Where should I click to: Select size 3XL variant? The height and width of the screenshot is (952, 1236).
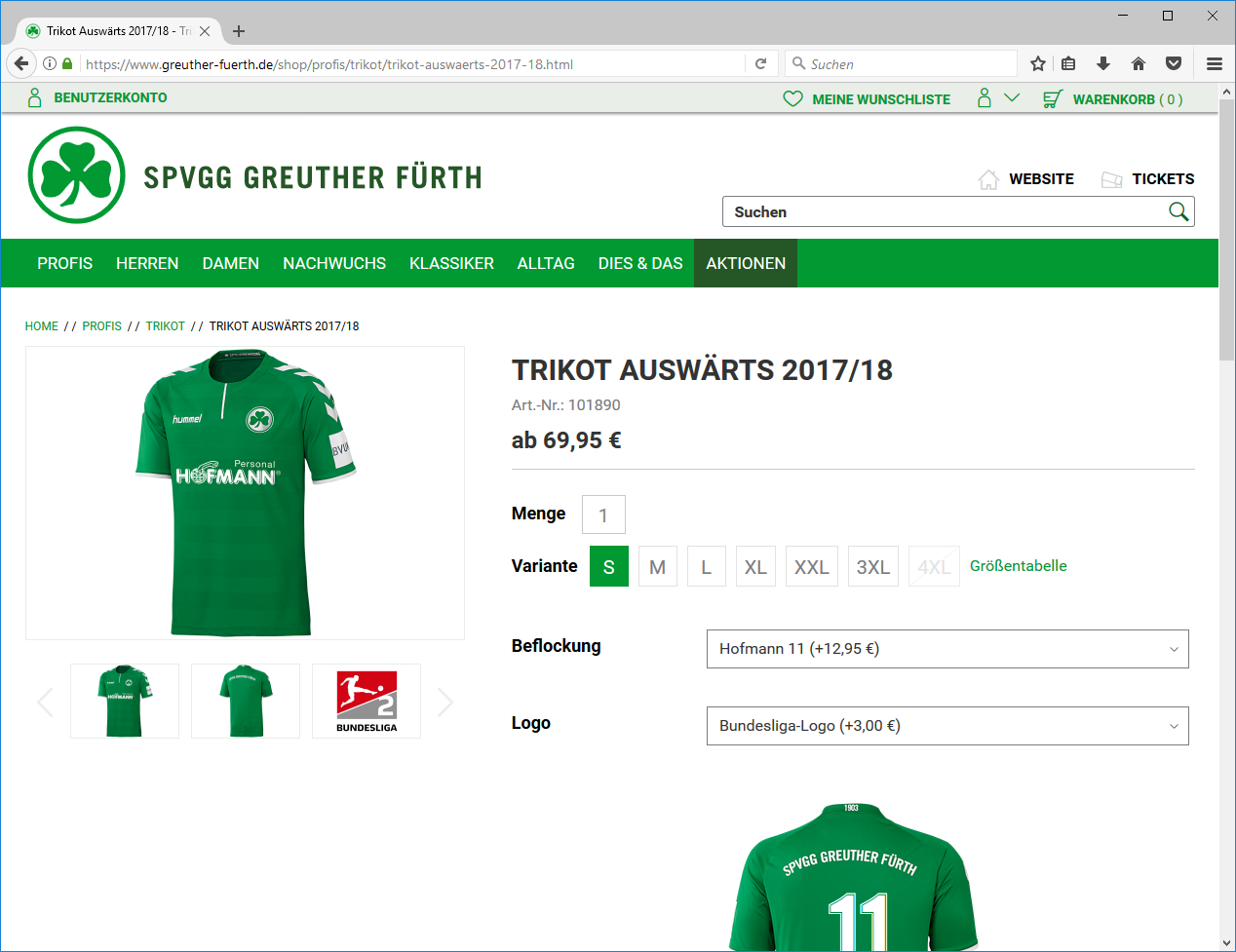click(x=873, y=566)
